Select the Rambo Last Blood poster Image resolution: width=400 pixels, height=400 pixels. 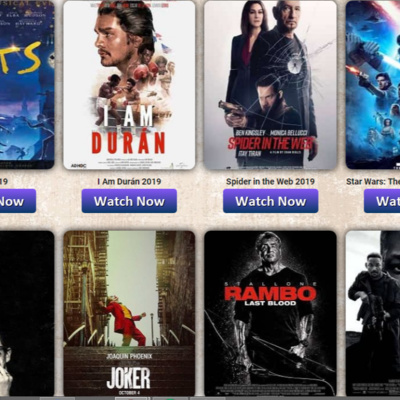coord(270,313)
